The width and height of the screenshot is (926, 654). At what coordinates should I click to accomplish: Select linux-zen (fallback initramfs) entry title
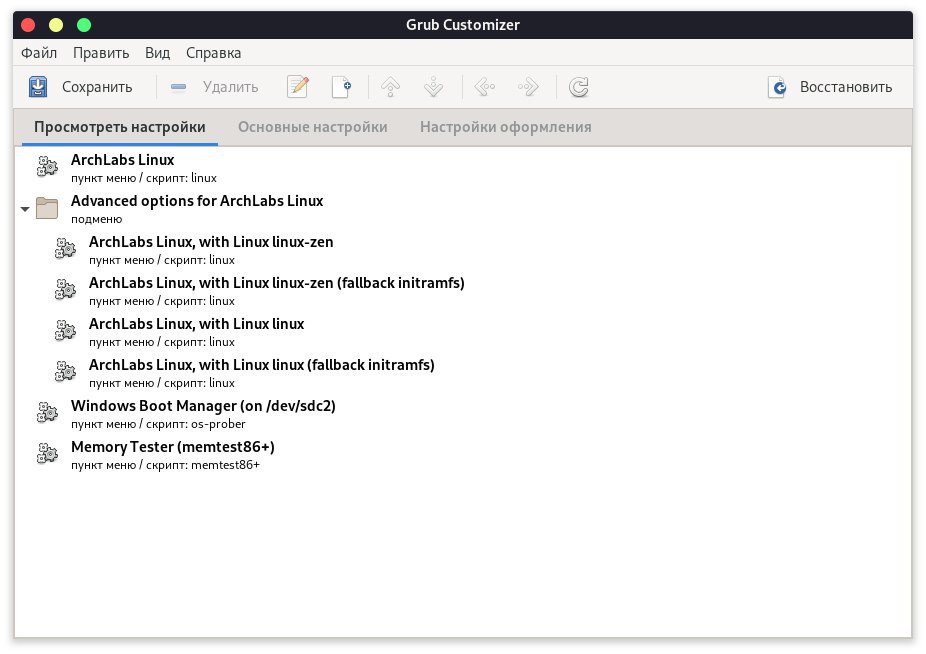(276, 283)
